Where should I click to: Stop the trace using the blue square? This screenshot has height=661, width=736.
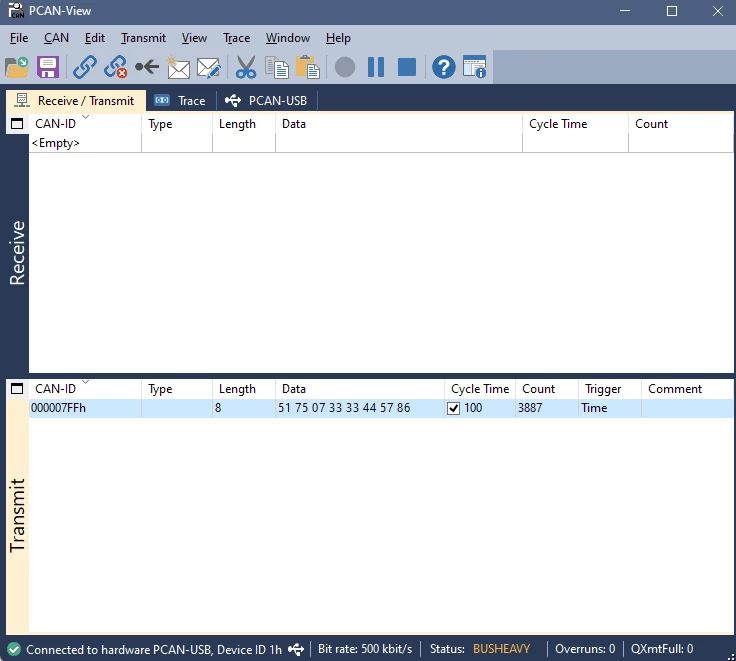point(407,67)
